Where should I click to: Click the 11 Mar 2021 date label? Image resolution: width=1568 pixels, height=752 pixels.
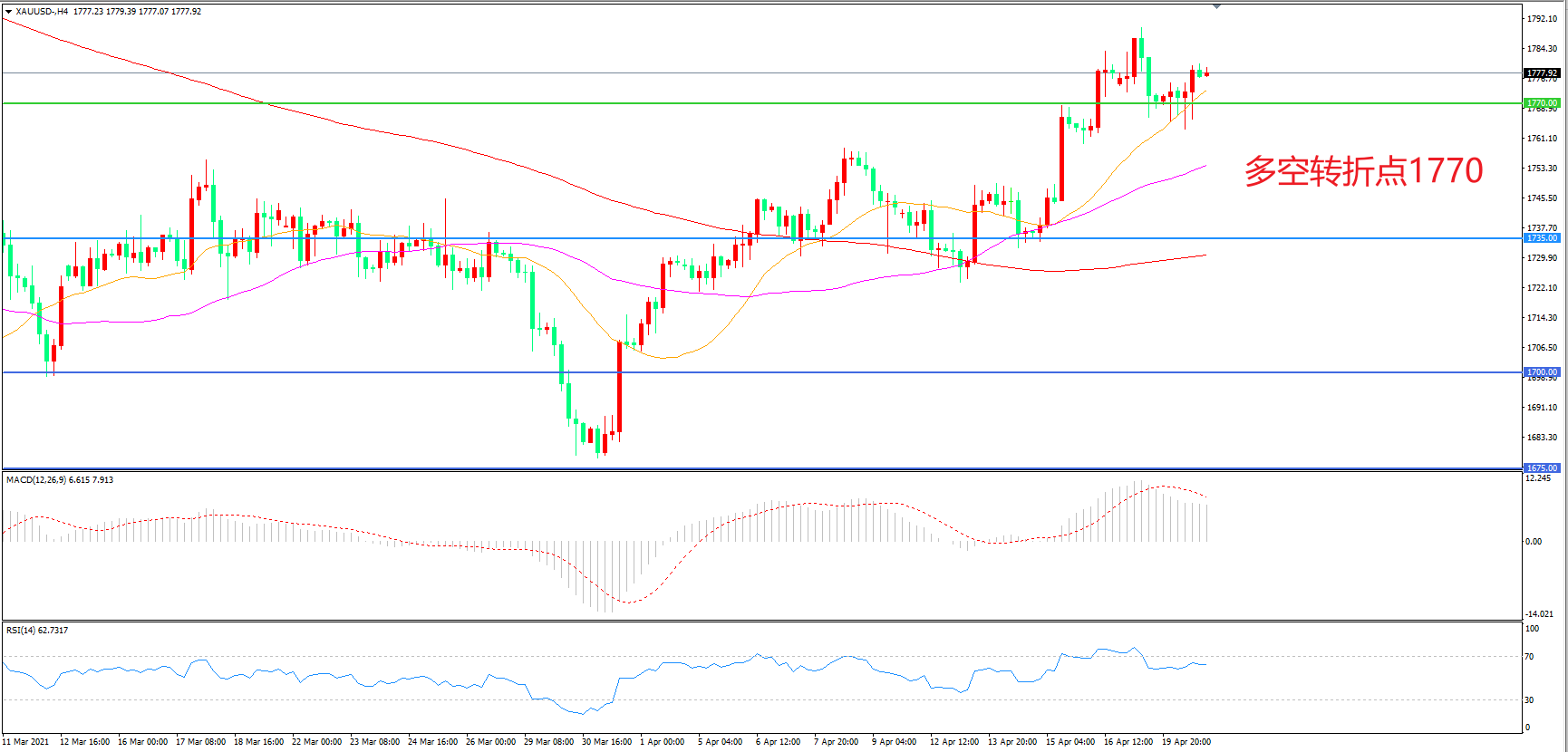tap(26, 742)
